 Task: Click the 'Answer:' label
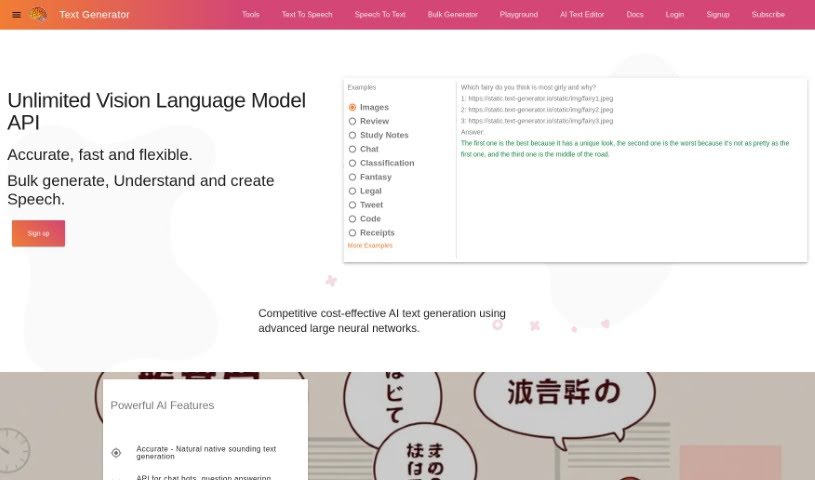pyautogui.click(x=472, y=132)
